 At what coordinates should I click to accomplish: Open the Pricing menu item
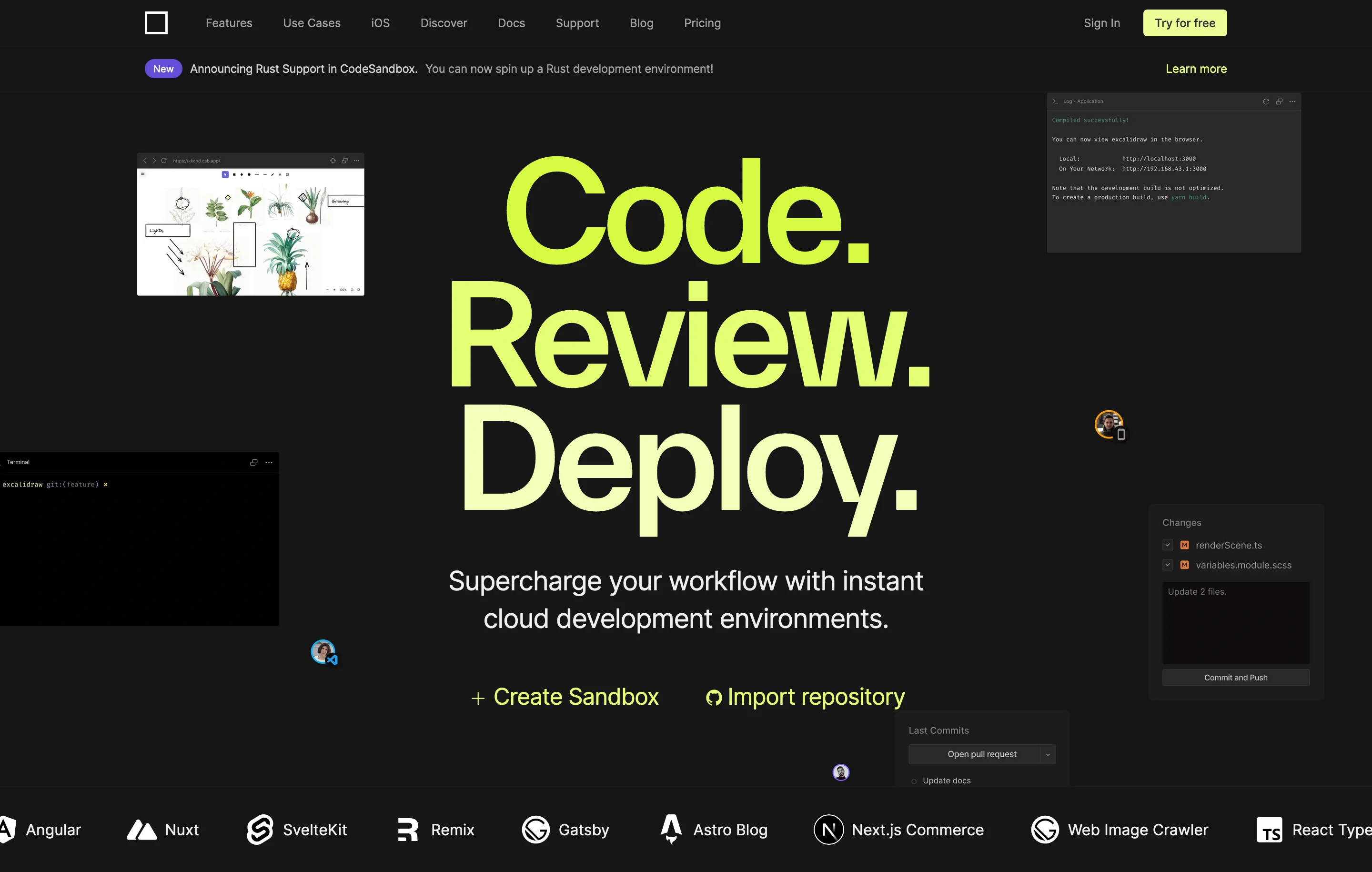coord(702,23)
